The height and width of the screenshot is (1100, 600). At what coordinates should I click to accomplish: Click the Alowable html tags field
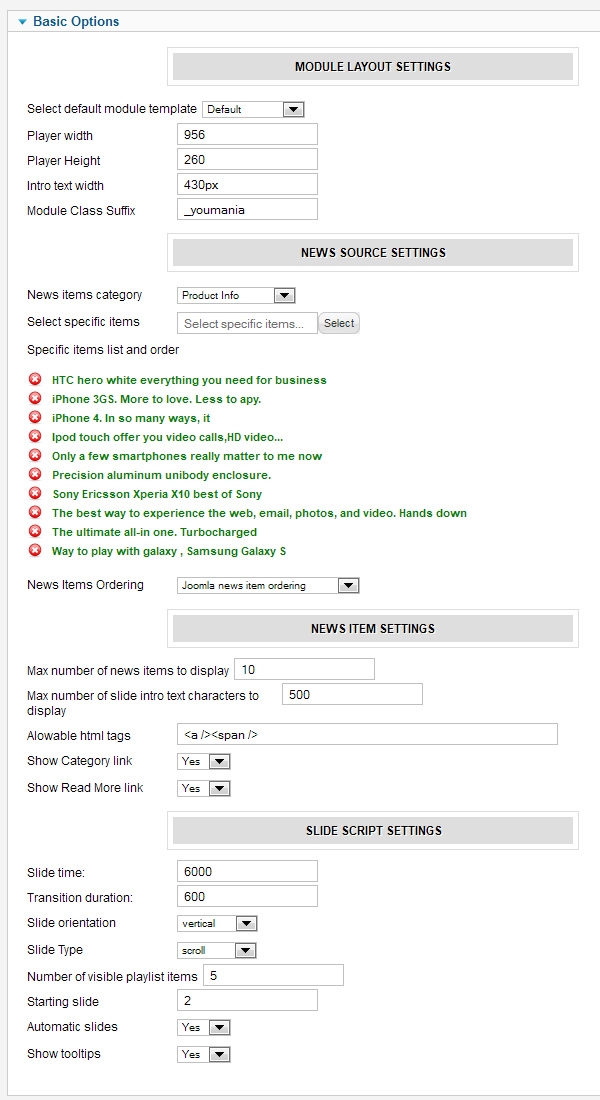point(366,735)
